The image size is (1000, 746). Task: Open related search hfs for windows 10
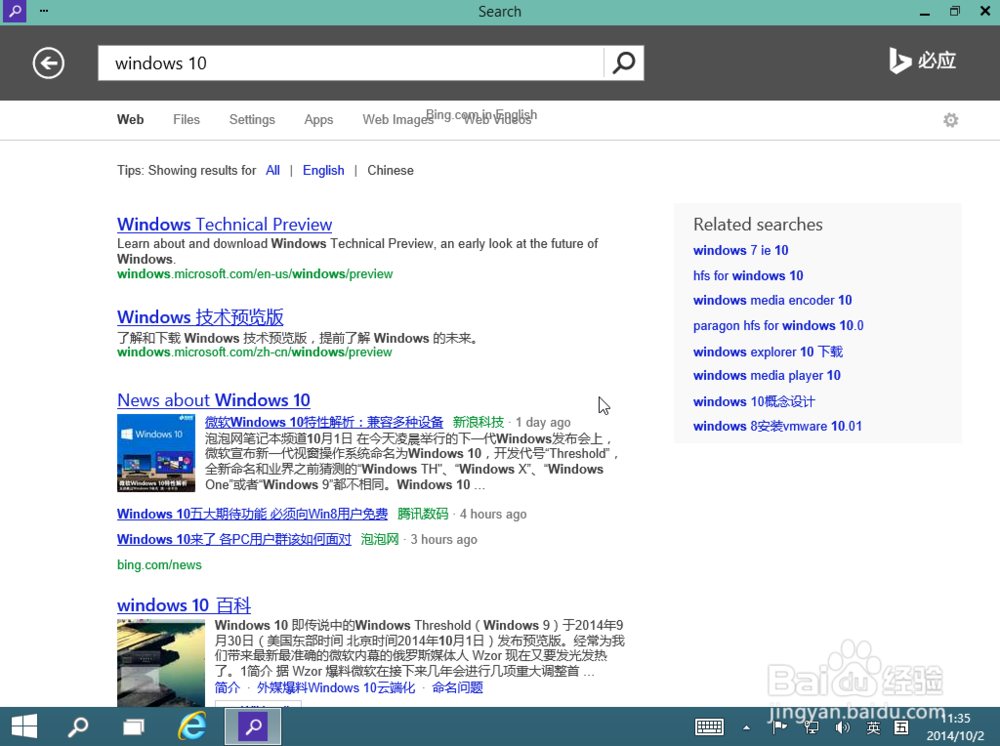click(x=748, y=275)
